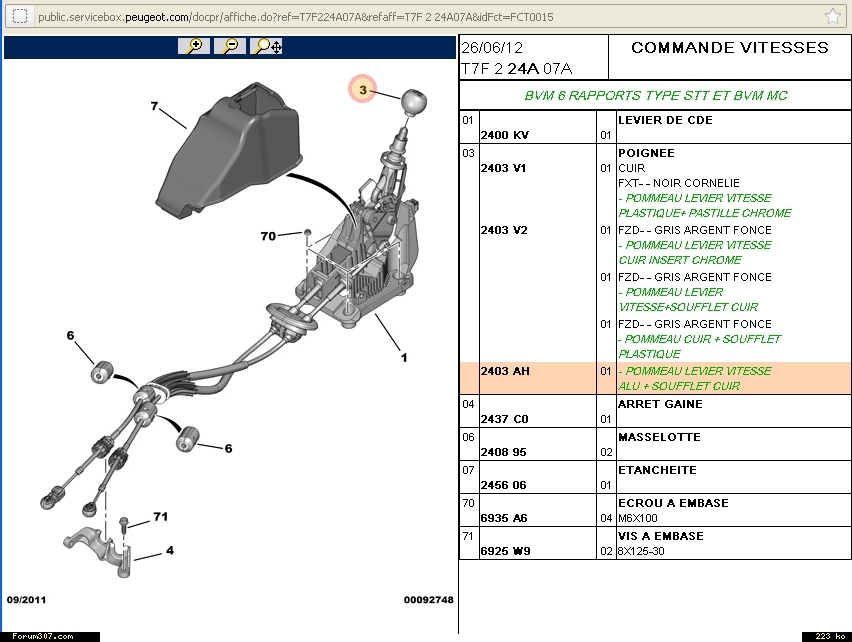Click the zoom out magnifier icon

tap(230, 46)
